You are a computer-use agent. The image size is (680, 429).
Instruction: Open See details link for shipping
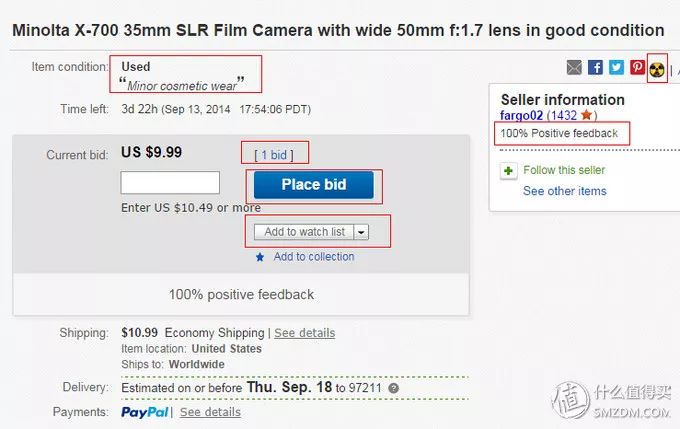(x=304, y=333)
